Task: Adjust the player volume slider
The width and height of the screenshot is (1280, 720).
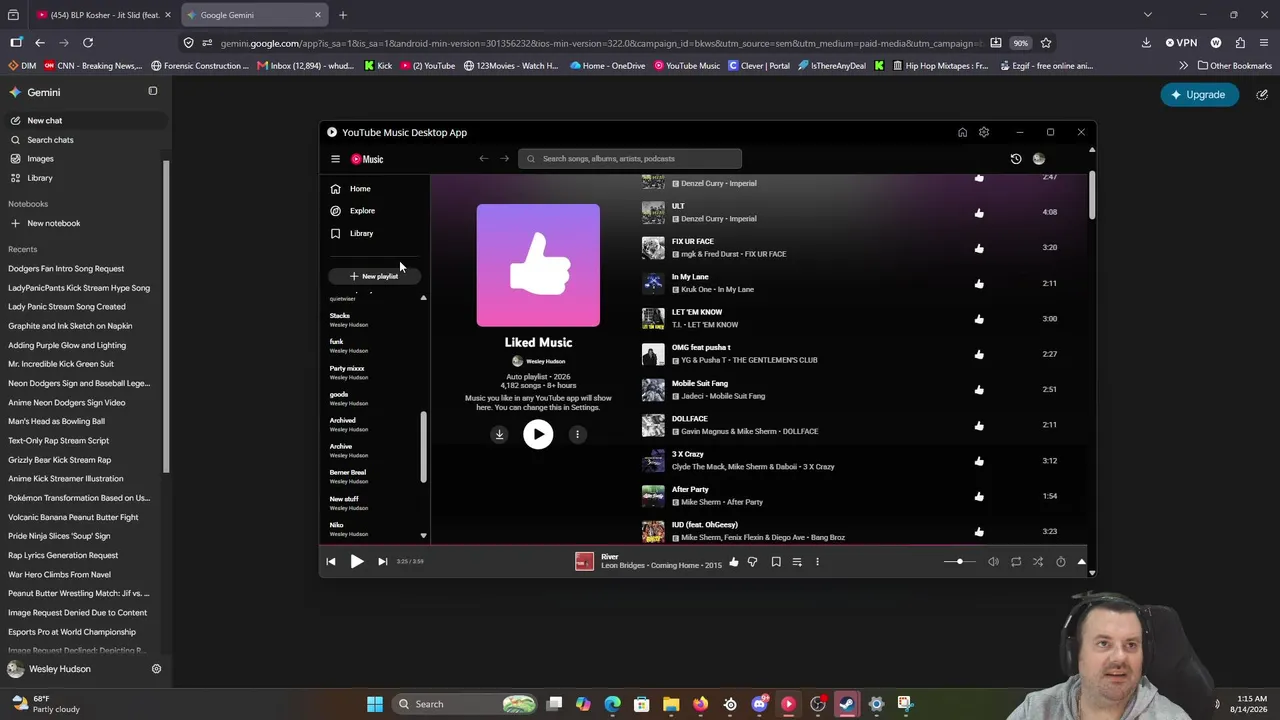Action: click(x=959, y=562)
